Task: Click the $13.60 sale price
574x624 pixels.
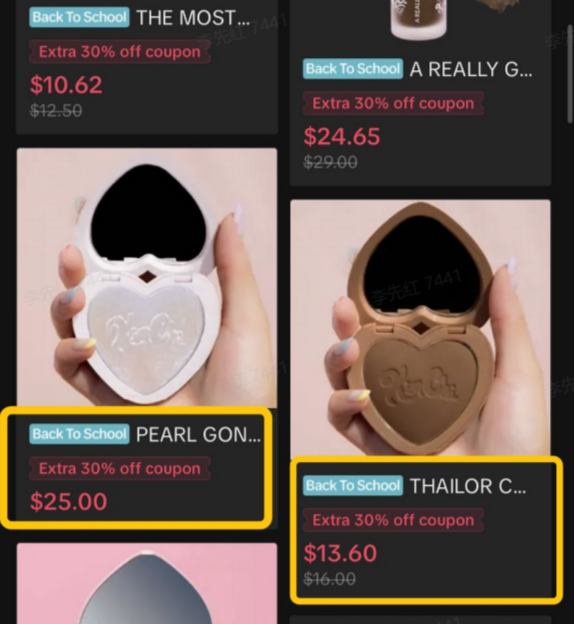Action: click(340, 553)
